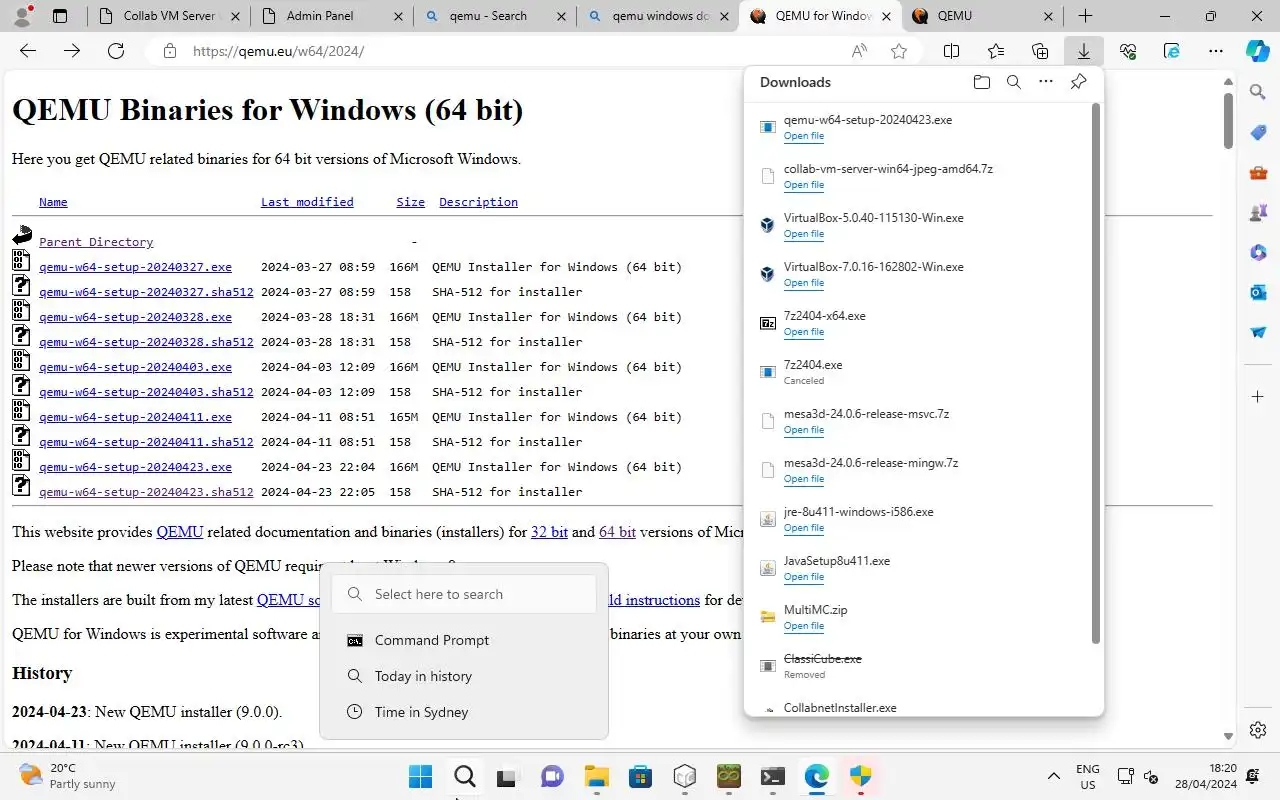Open sidebar settings gear icon

(x=1258, y=730)
